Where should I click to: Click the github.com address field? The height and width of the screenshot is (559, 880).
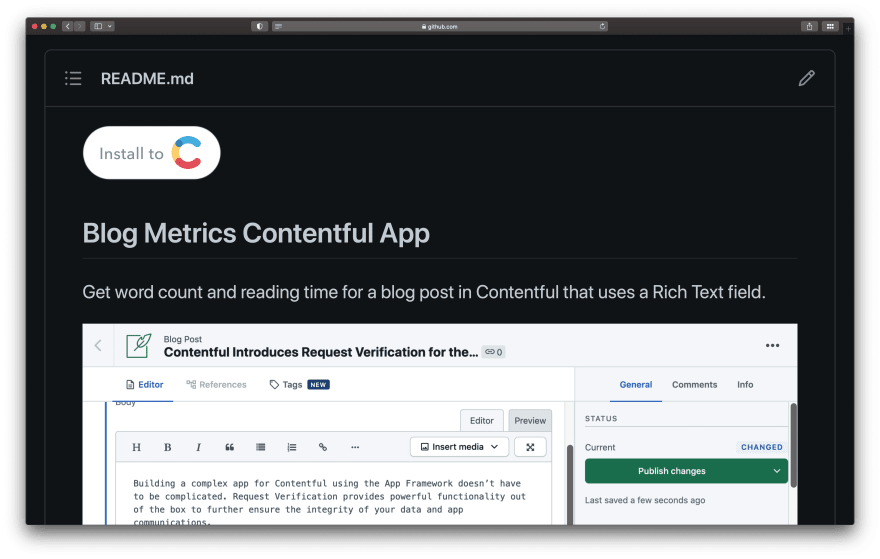(x=440, y=26)
